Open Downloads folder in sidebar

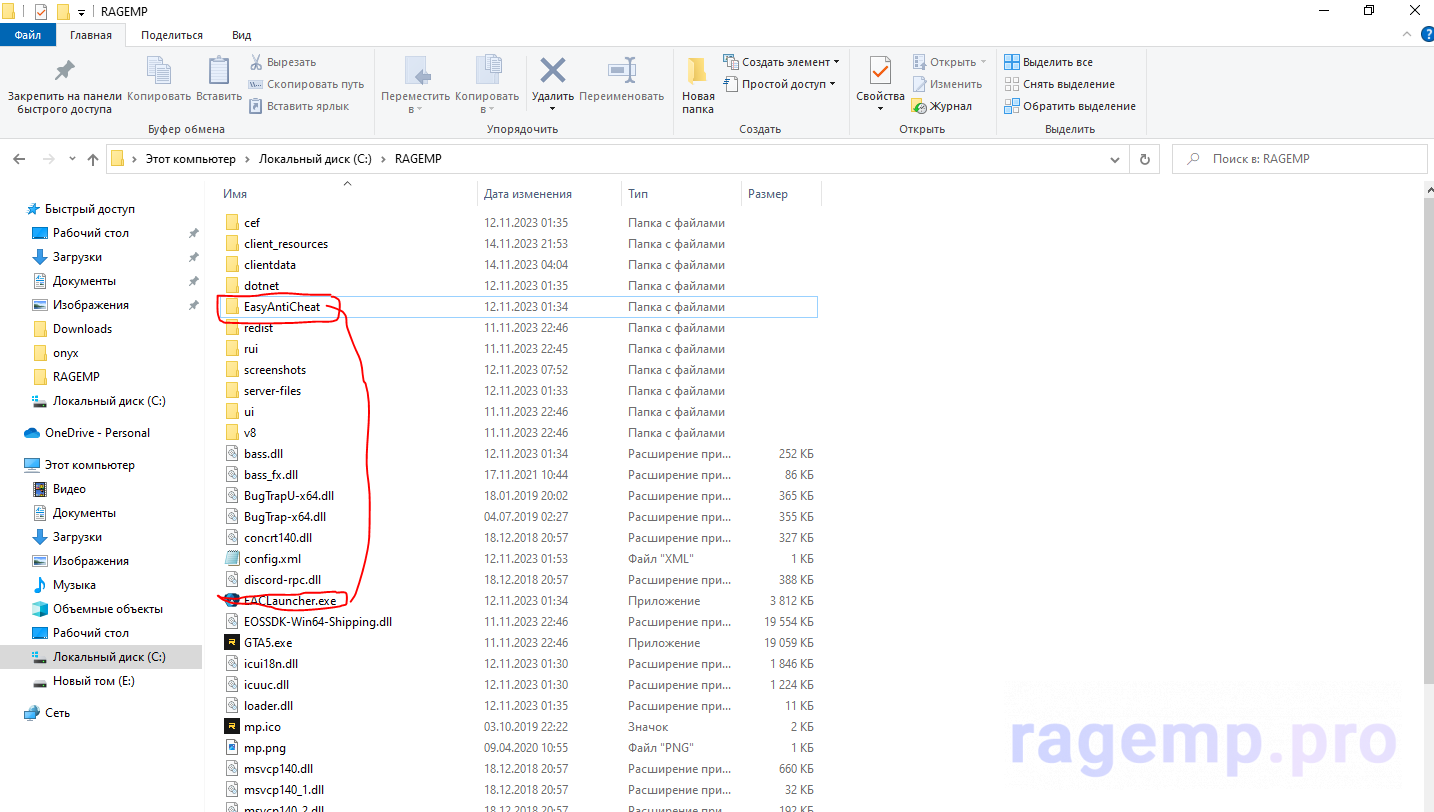(82, 329)
